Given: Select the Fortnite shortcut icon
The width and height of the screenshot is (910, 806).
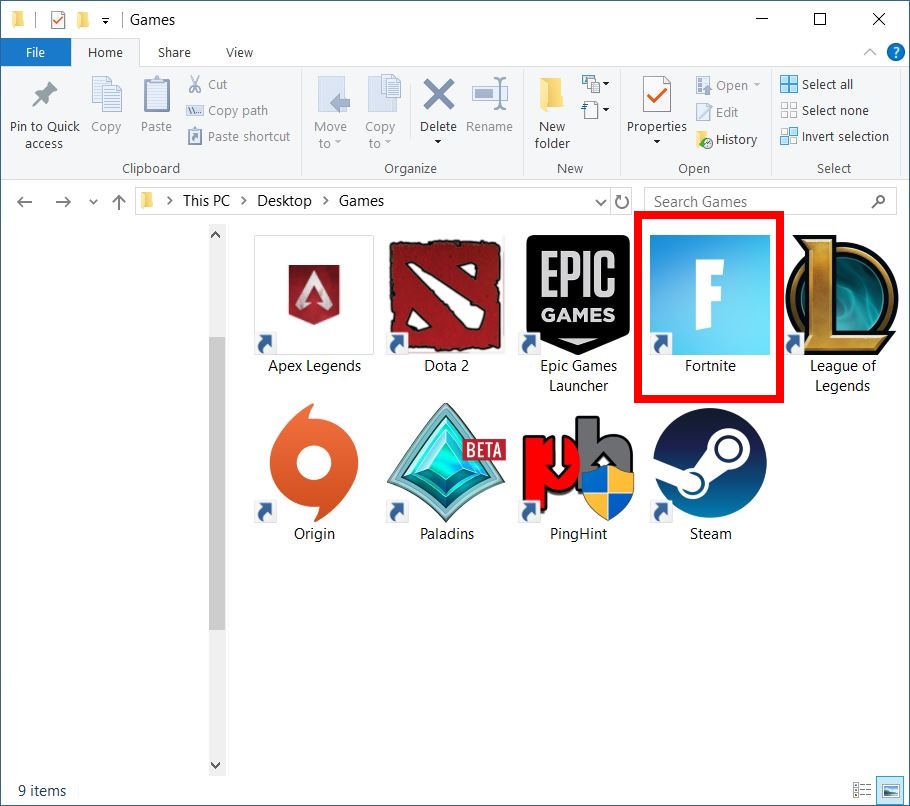Looking at the screenshot, I should coord(710,295).
